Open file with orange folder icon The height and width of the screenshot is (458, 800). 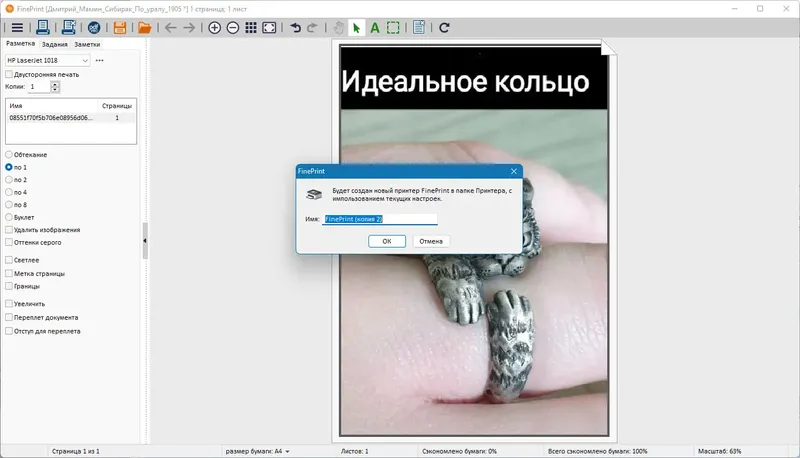144,28
